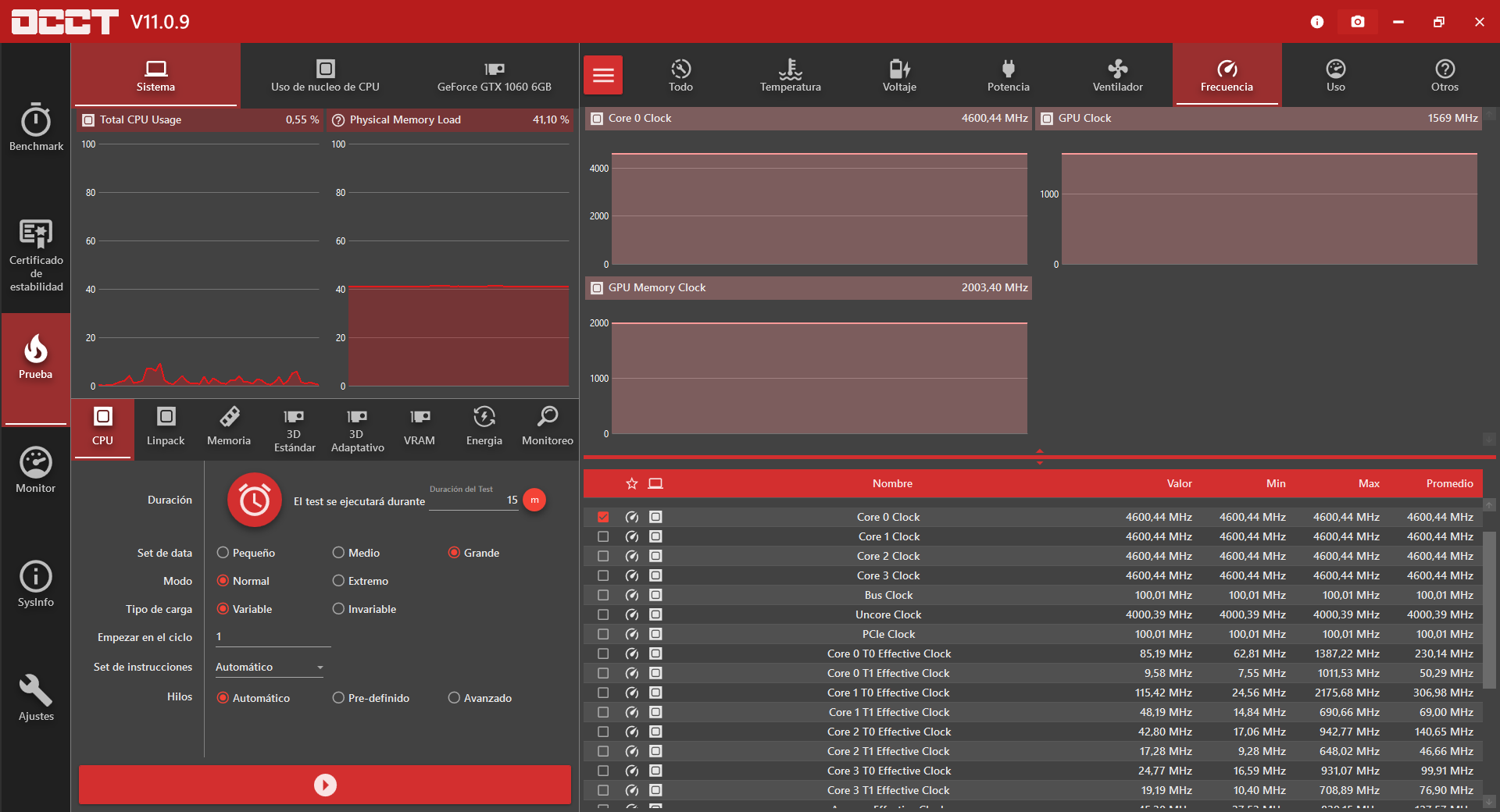Screen dimensions: 1500x812
Task: Click the Core 0 Clock graph header
Action: [x=809, y=119]
